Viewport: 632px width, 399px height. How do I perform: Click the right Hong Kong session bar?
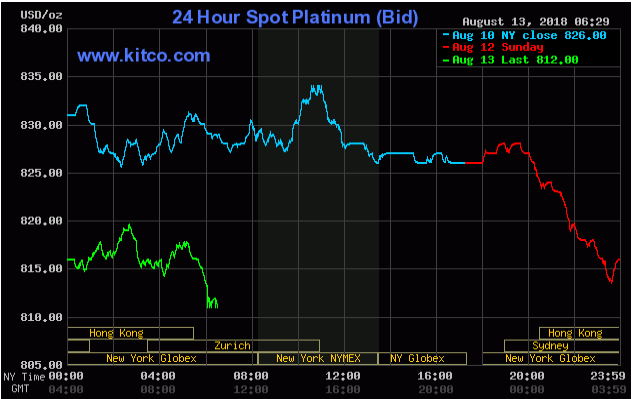click(x=579, y=333)
